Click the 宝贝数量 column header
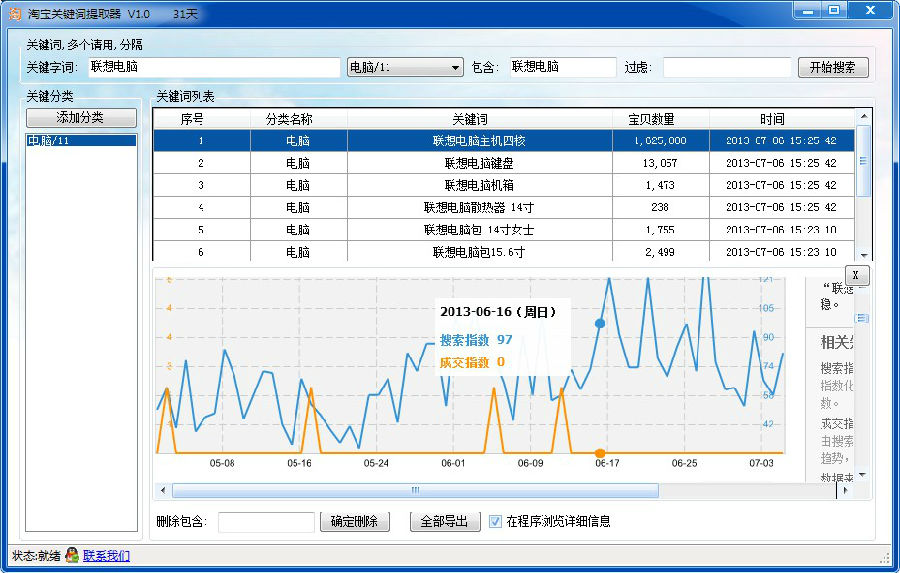Viewport: 900px width, 573px height. click(660, 119)
